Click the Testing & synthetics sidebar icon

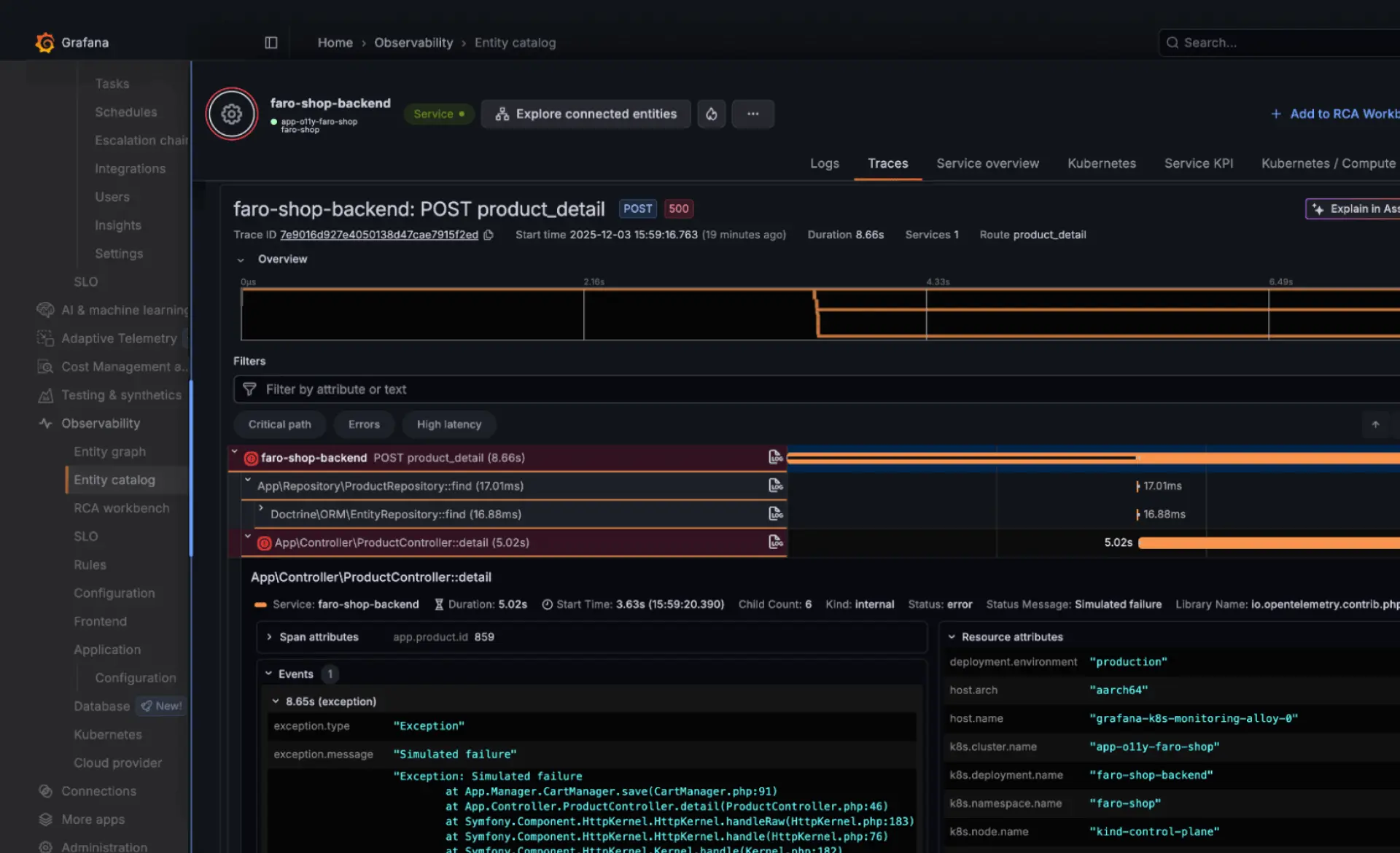(45, 395)
